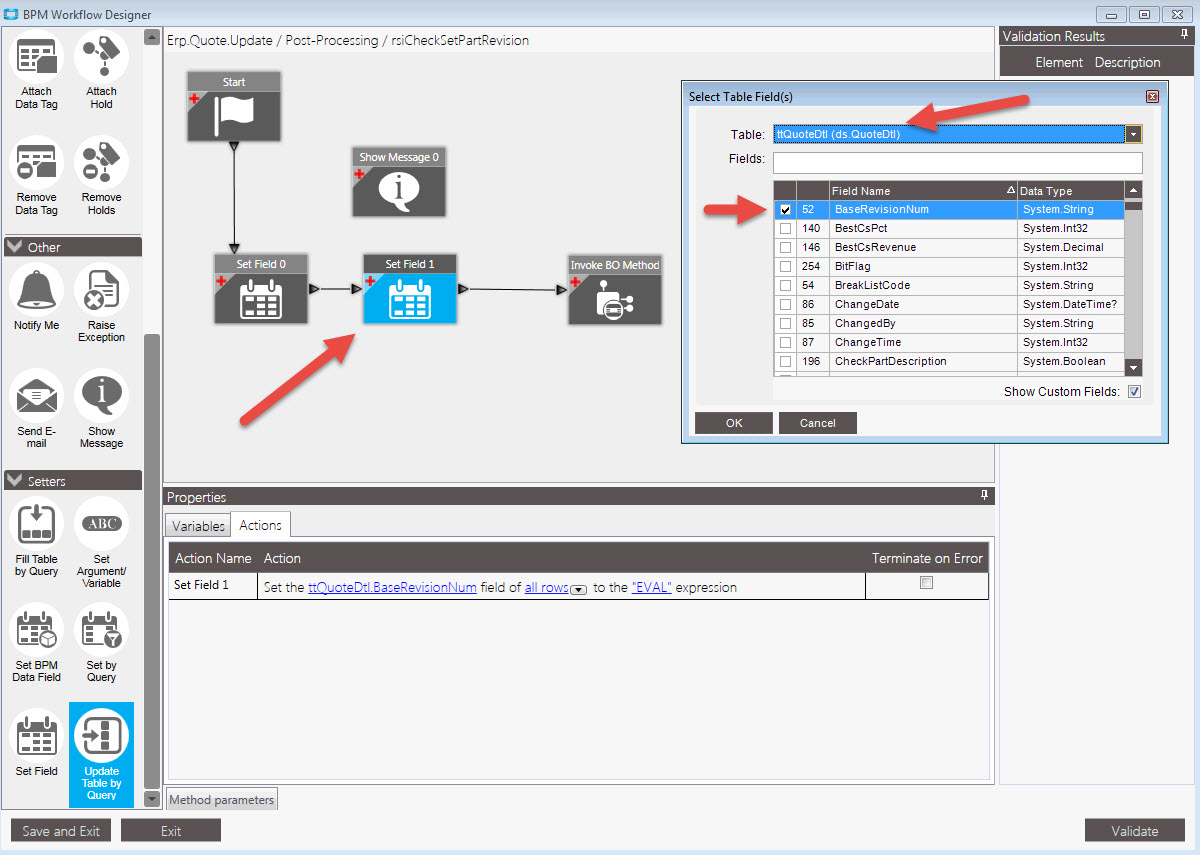This screenshot has height=855, width=1200.
Task: Collapse the Other palette section
Action: pyautogui.click(x=14, y=247)
